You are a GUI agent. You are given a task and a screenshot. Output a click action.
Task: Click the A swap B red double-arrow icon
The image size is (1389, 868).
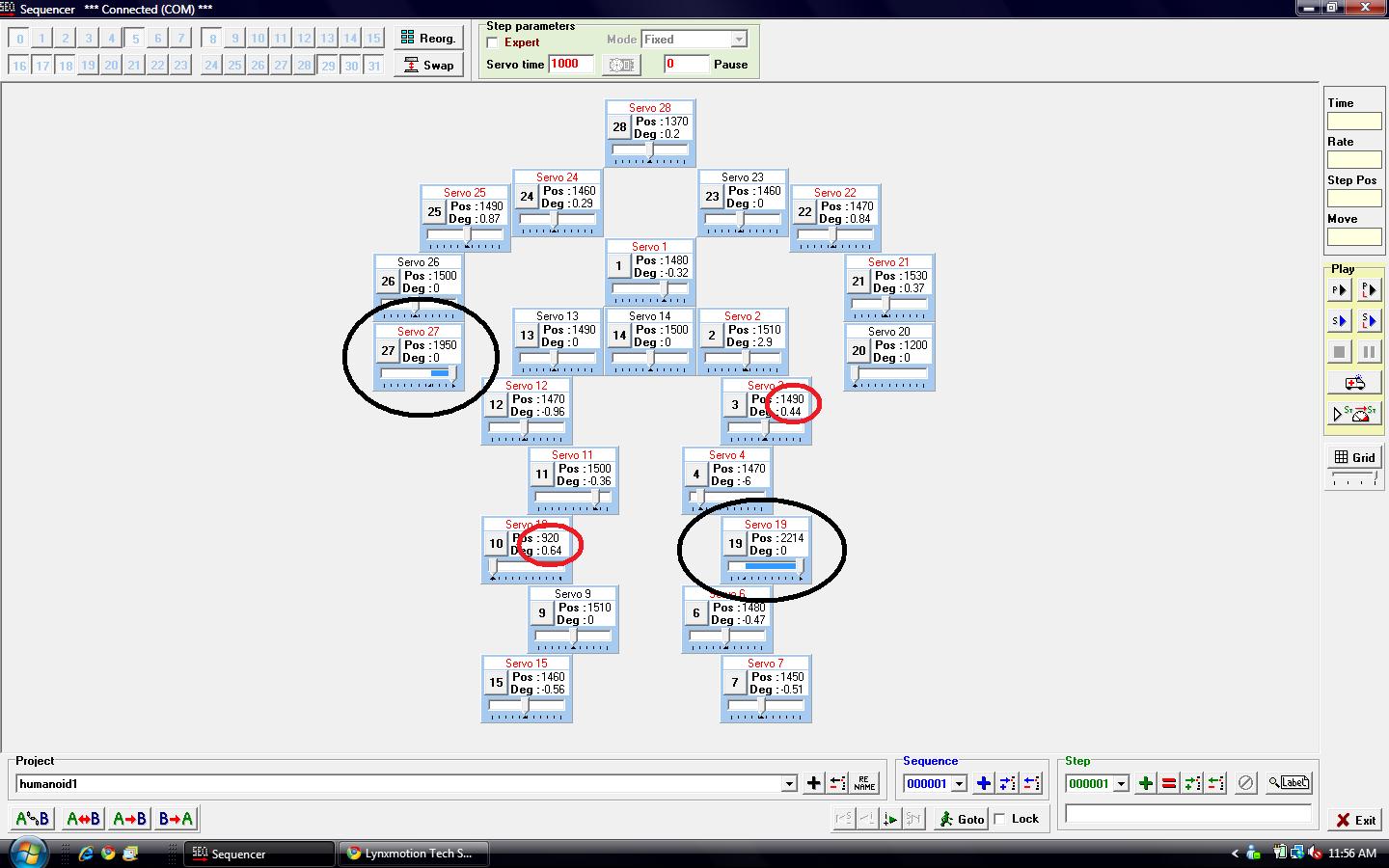[82, 819]
